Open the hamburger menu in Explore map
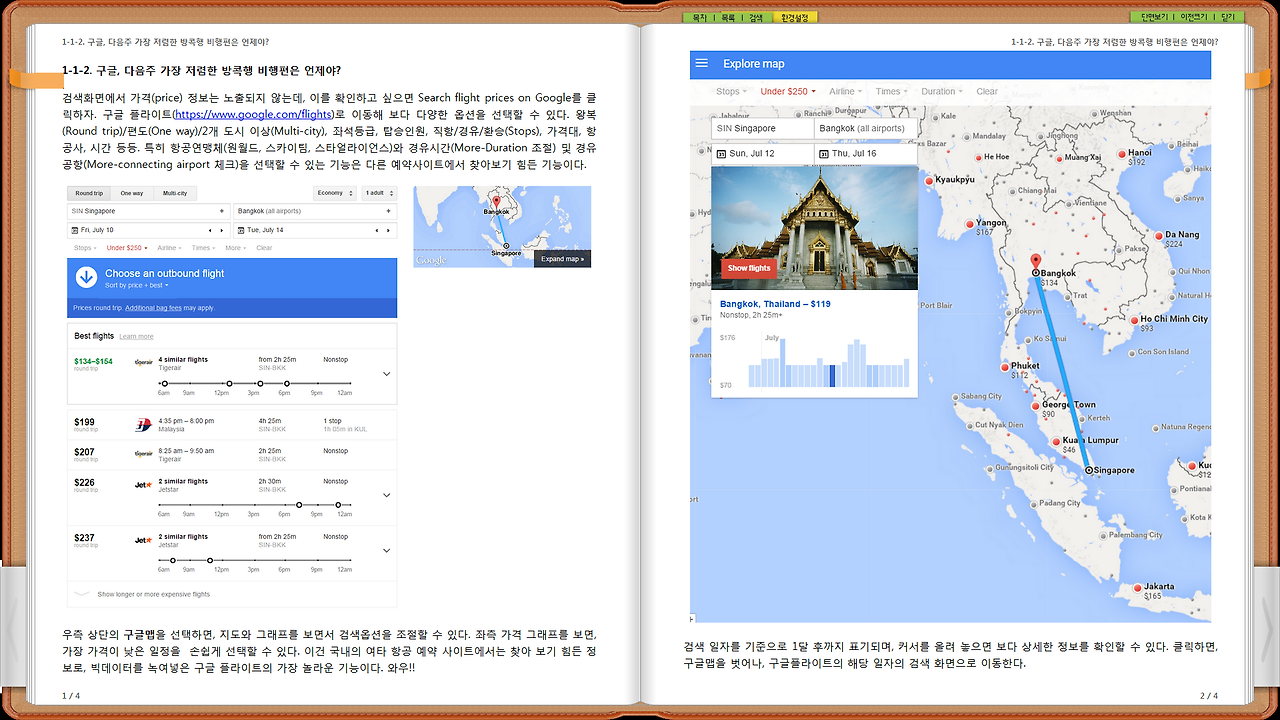This screenshot has width=1280, height=720. click(x=702, y=63)
